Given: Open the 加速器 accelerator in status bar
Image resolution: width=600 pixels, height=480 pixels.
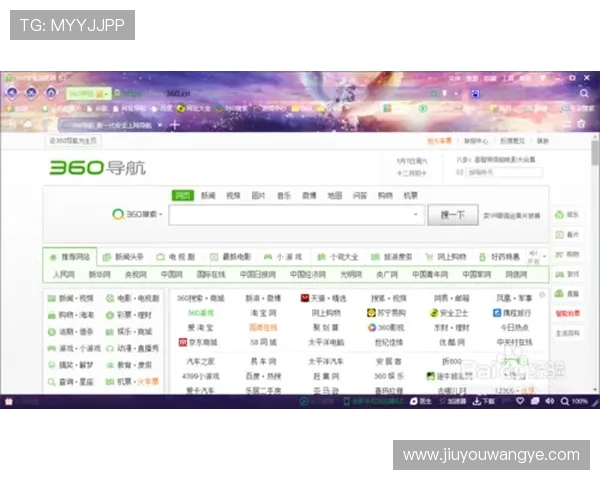Looking at the screenshot, I should click(453, 401).
